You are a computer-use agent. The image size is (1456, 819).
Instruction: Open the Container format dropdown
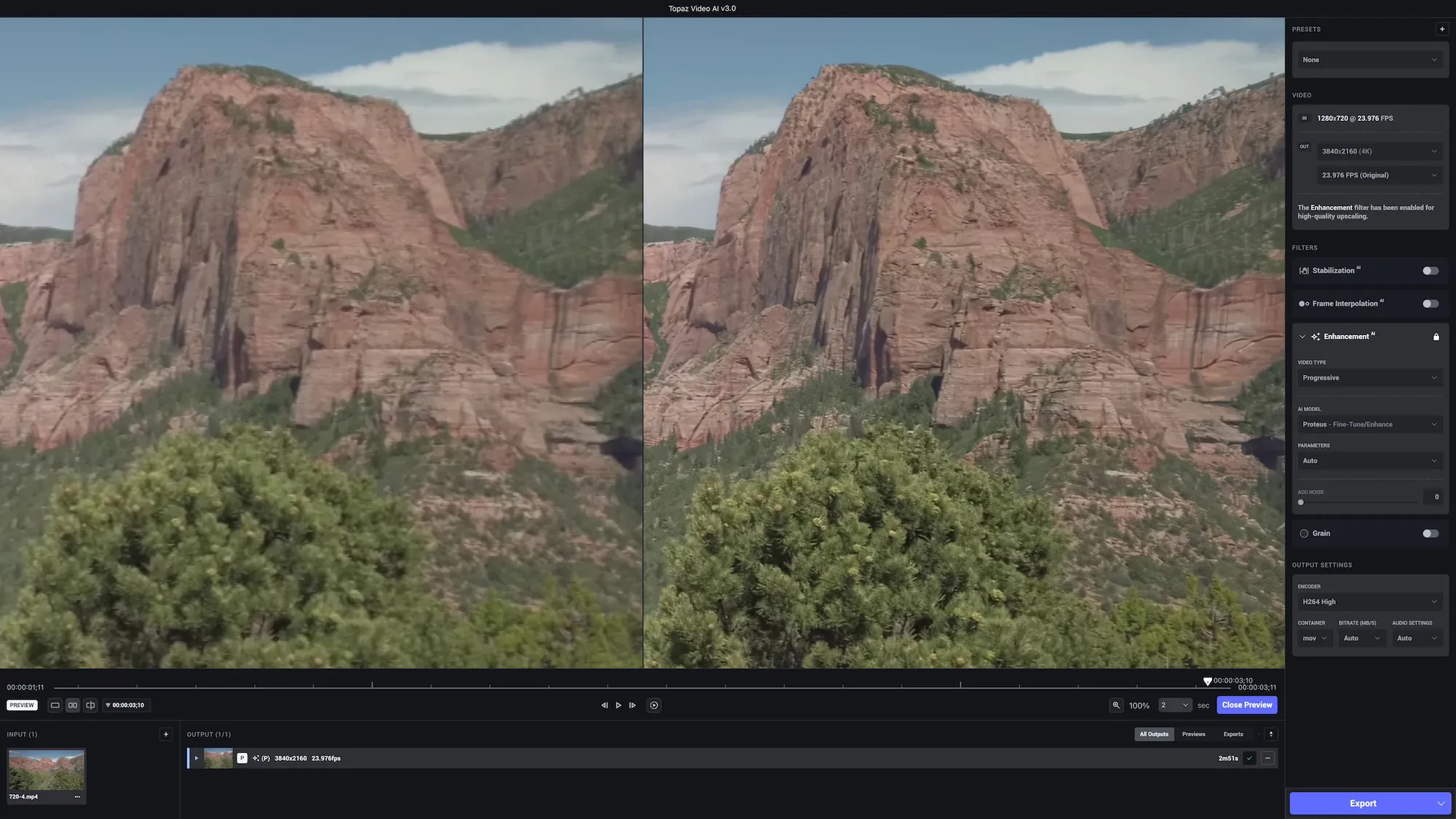point(1313,638)
